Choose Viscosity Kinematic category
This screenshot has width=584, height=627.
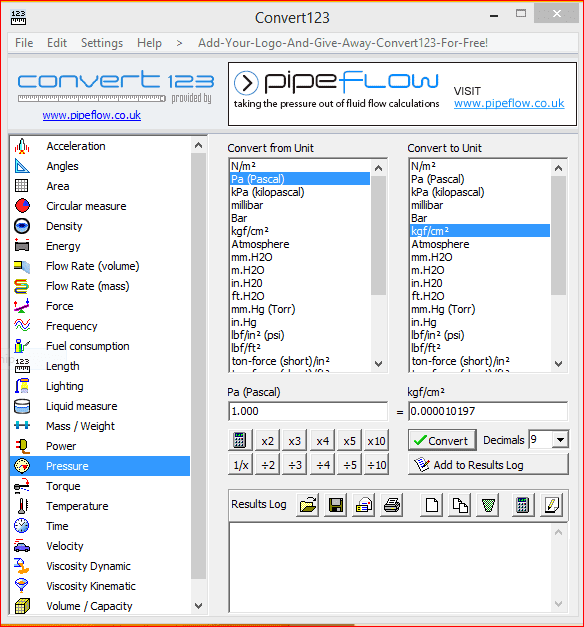click(100, 586)
